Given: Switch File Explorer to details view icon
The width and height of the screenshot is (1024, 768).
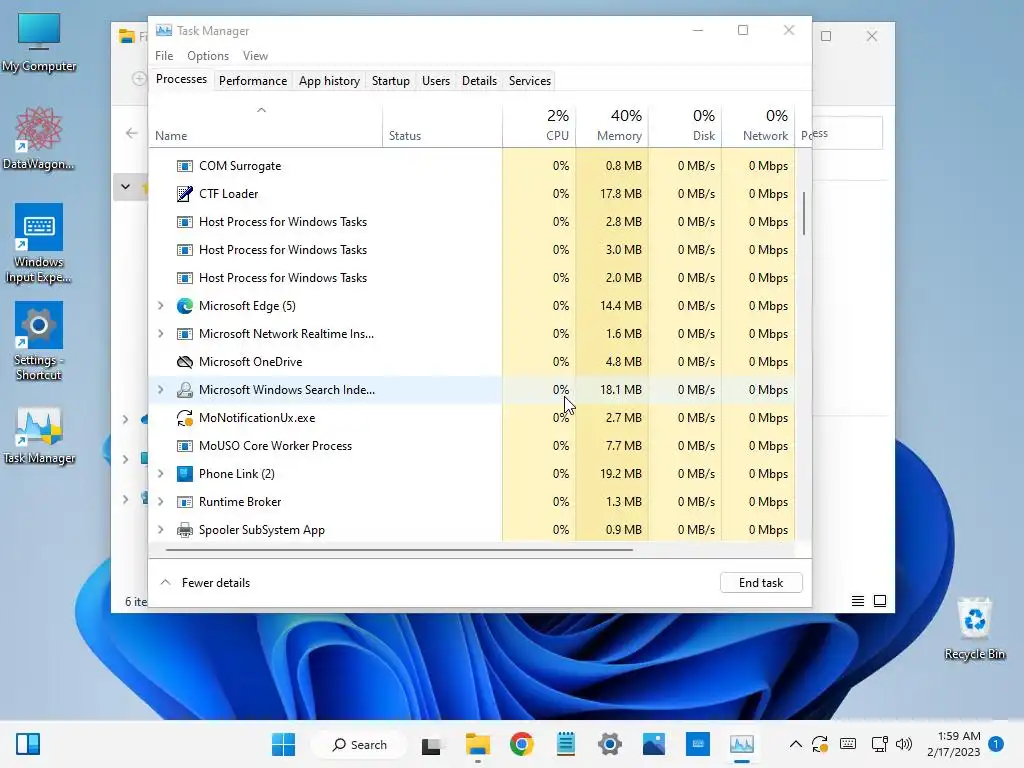Looking at the screenshot, I should [x=858, y=601].
